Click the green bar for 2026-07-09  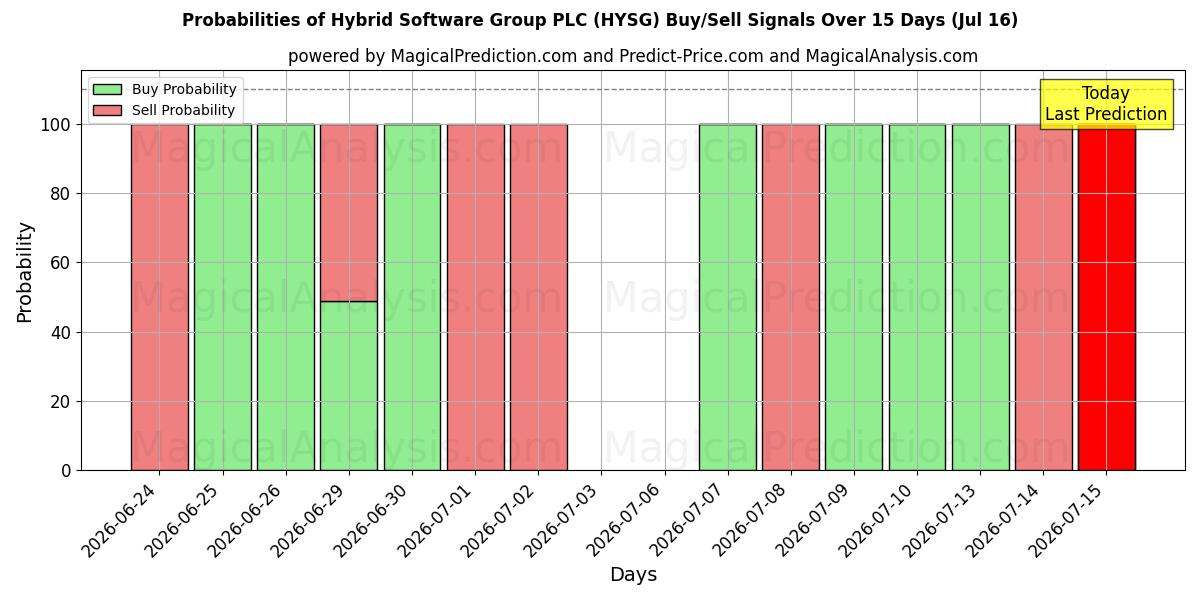[854, 297]
